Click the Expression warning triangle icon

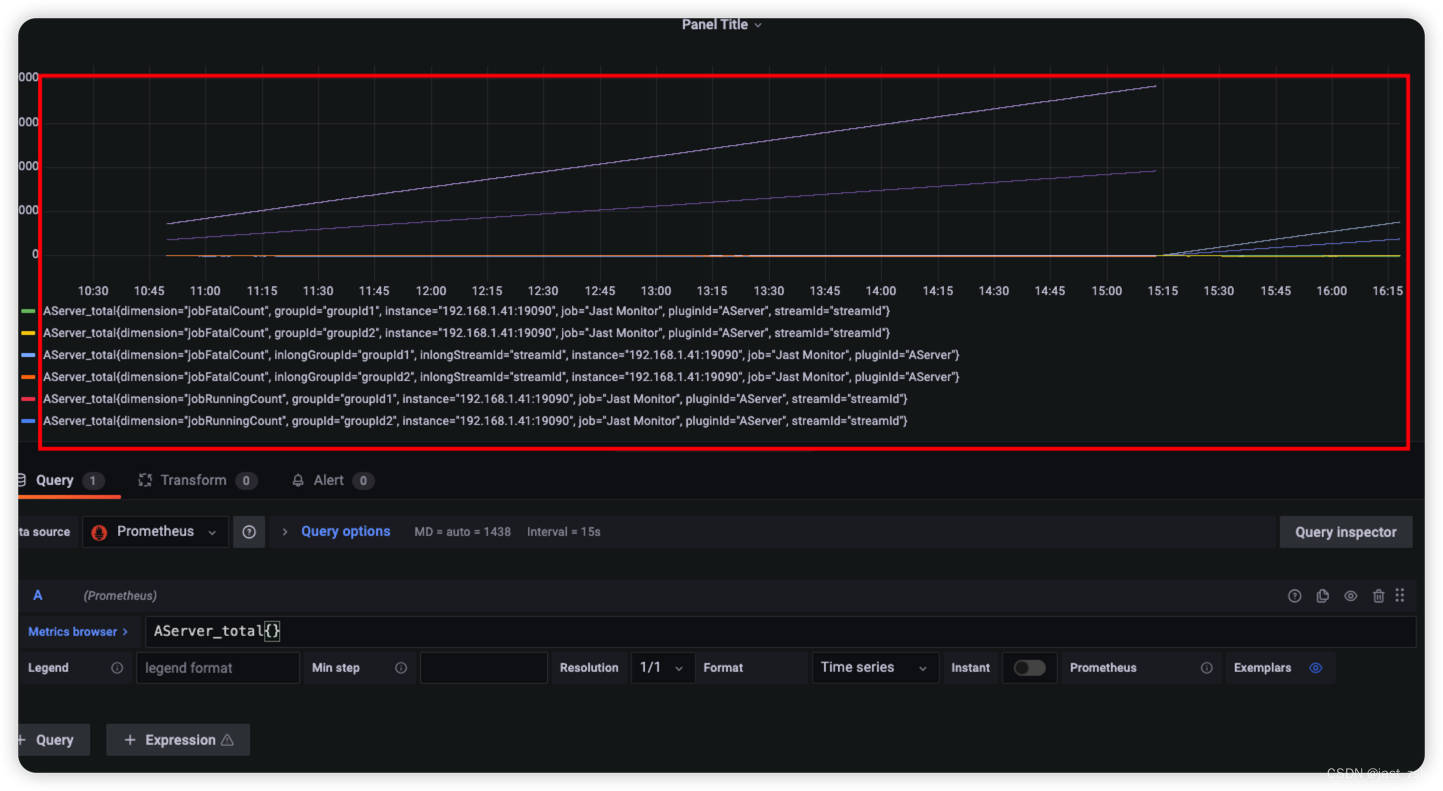coord(227,740)
